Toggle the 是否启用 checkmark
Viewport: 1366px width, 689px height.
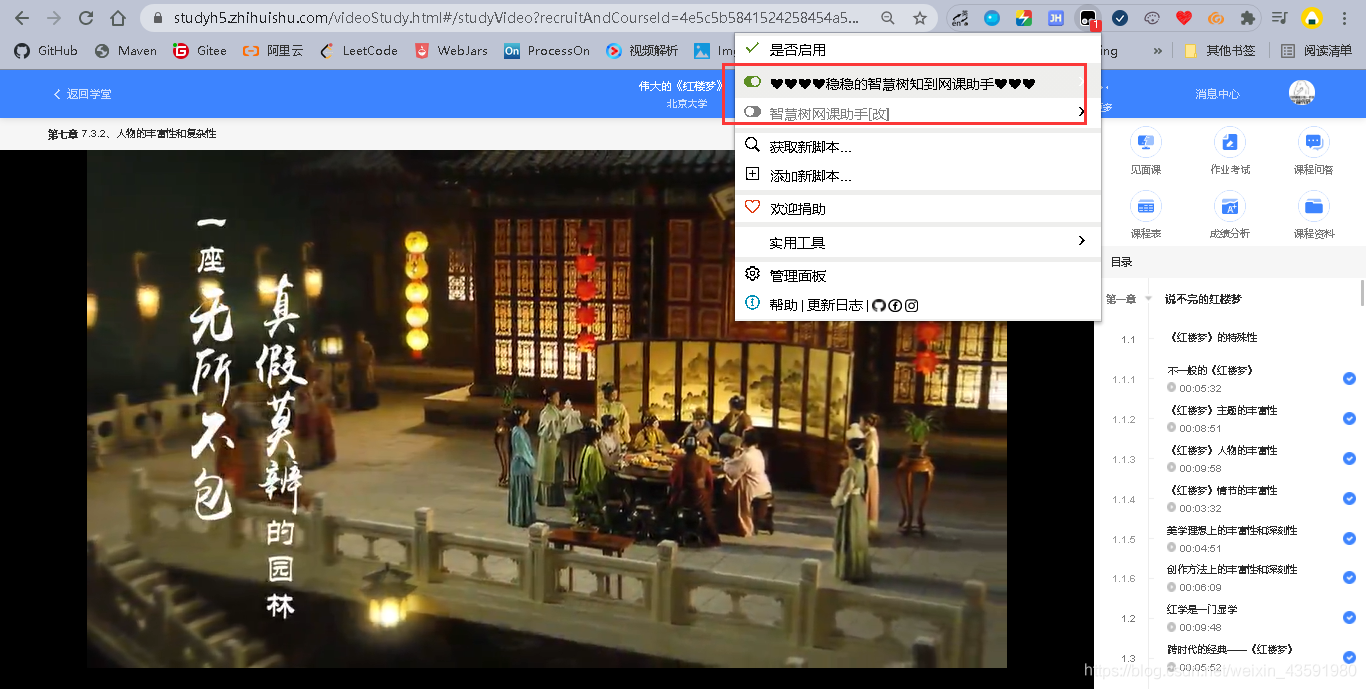(752, 48)
